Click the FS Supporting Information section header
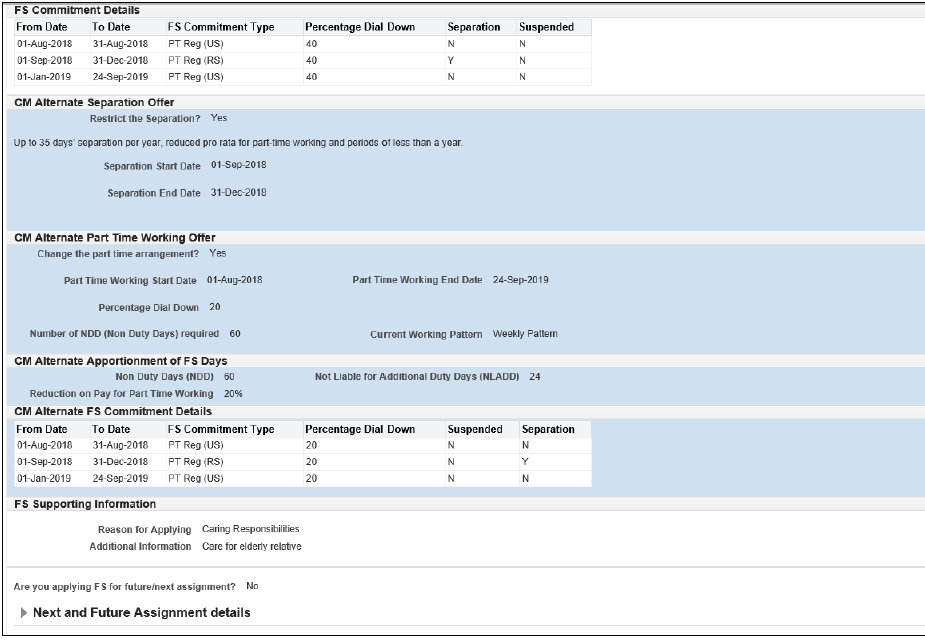 tap(84, 504)
